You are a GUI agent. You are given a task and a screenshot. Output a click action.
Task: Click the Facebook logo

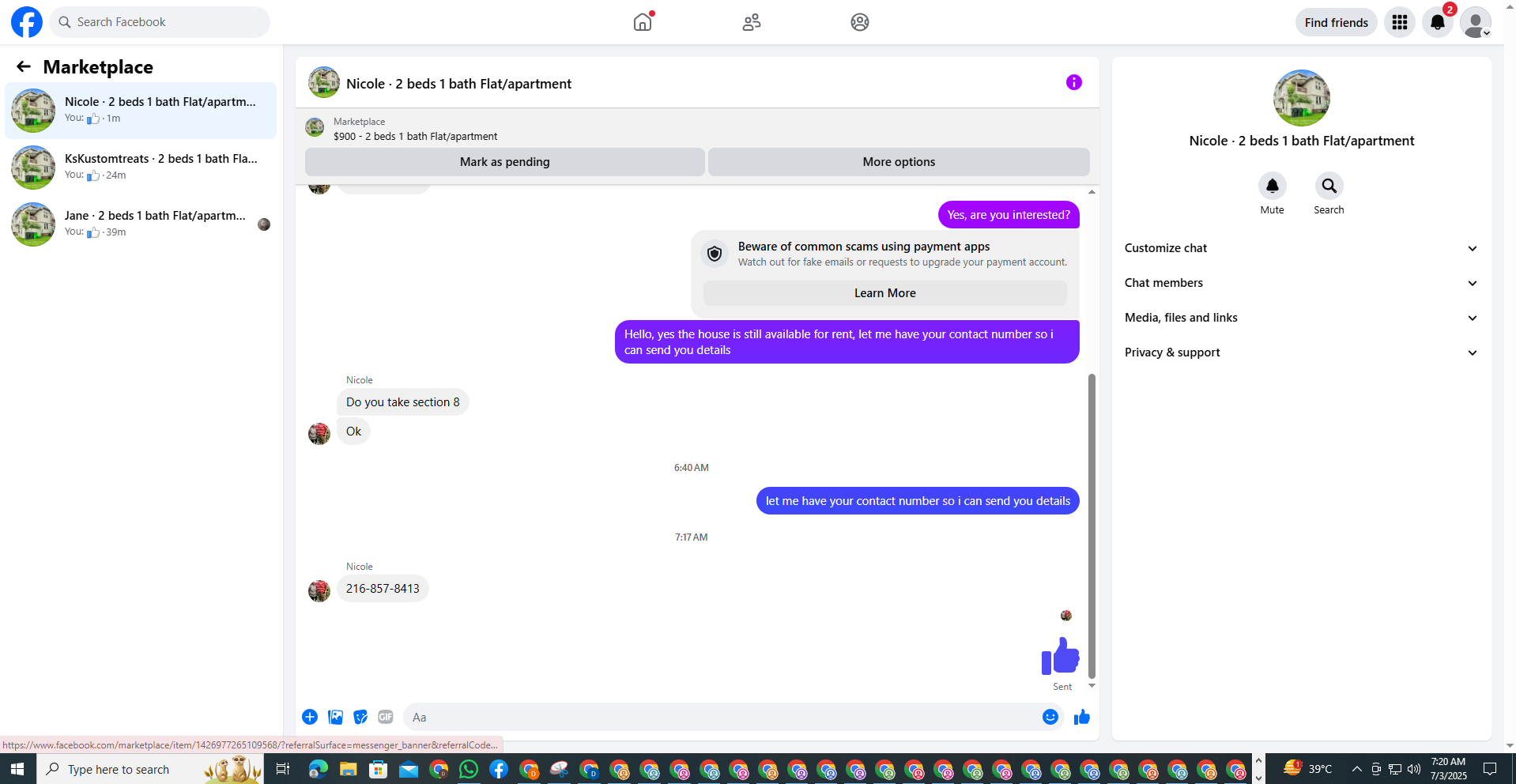coord(26,22)
